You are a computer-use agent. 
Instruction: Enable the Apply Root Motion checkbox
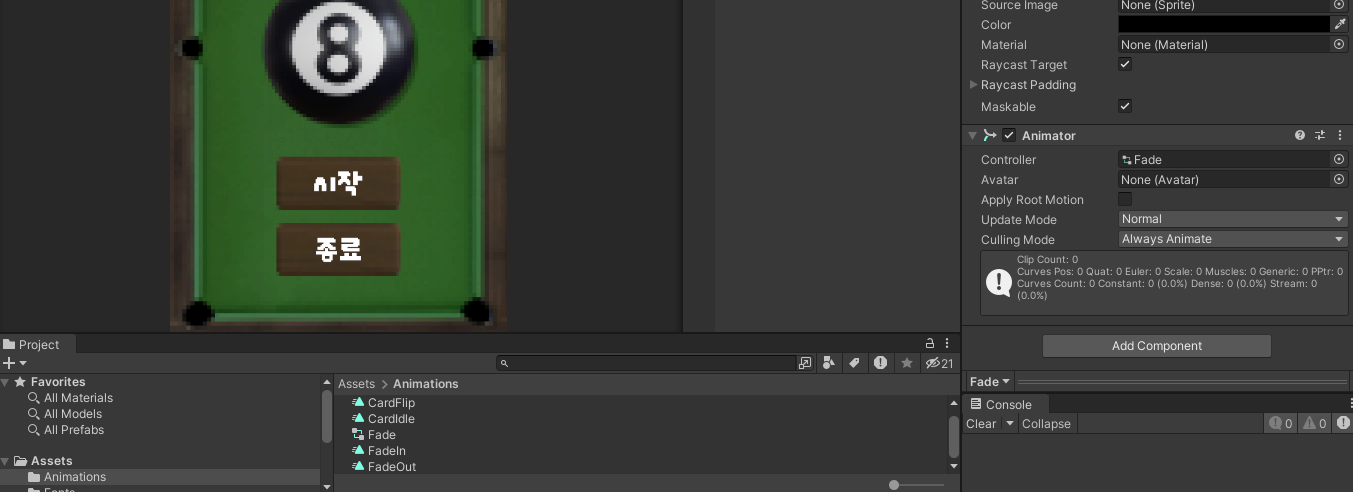coord(1125,199)
